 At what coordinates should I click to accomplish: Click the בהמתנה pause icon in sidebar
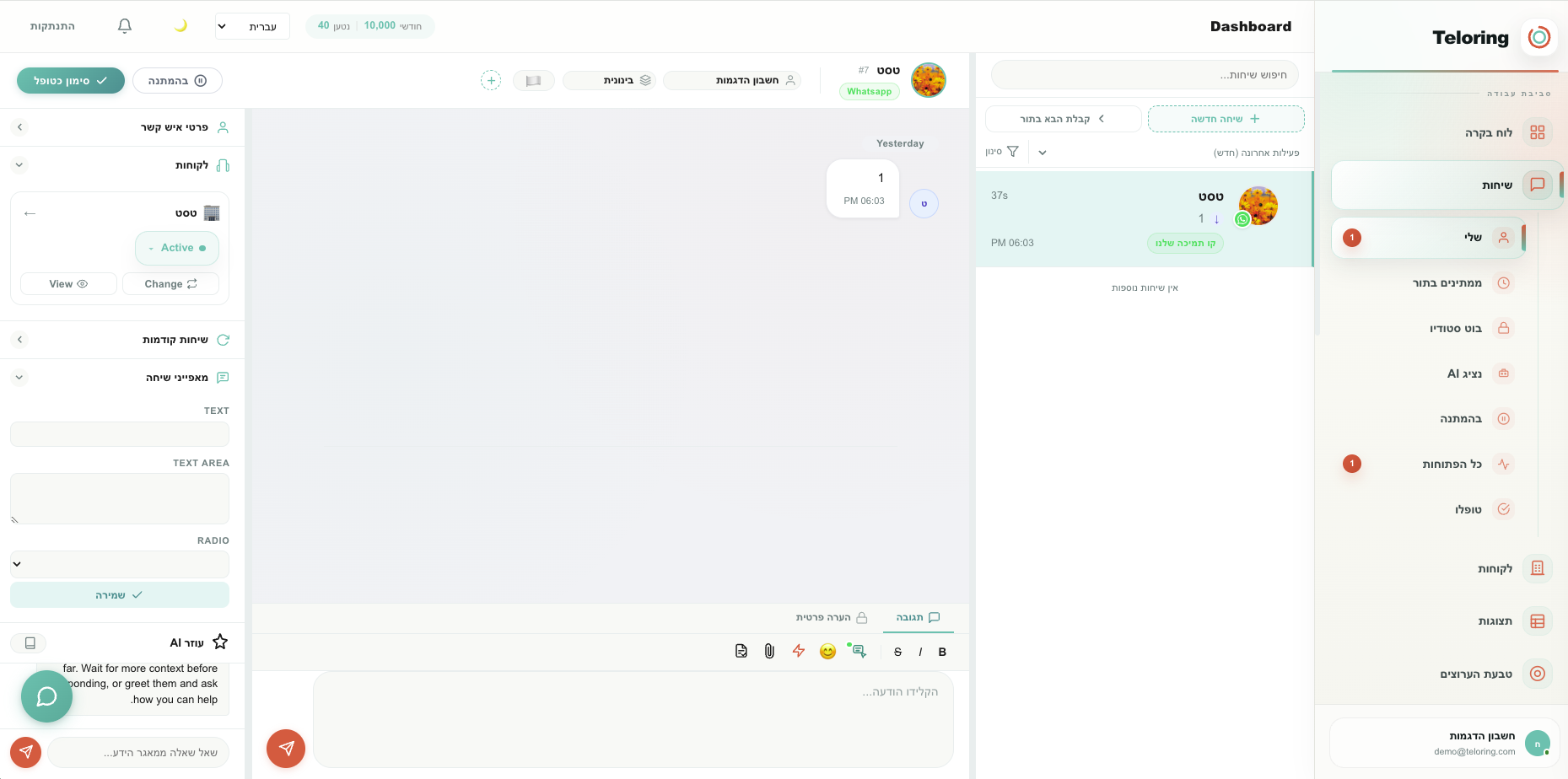click(x=1504, y=419)
